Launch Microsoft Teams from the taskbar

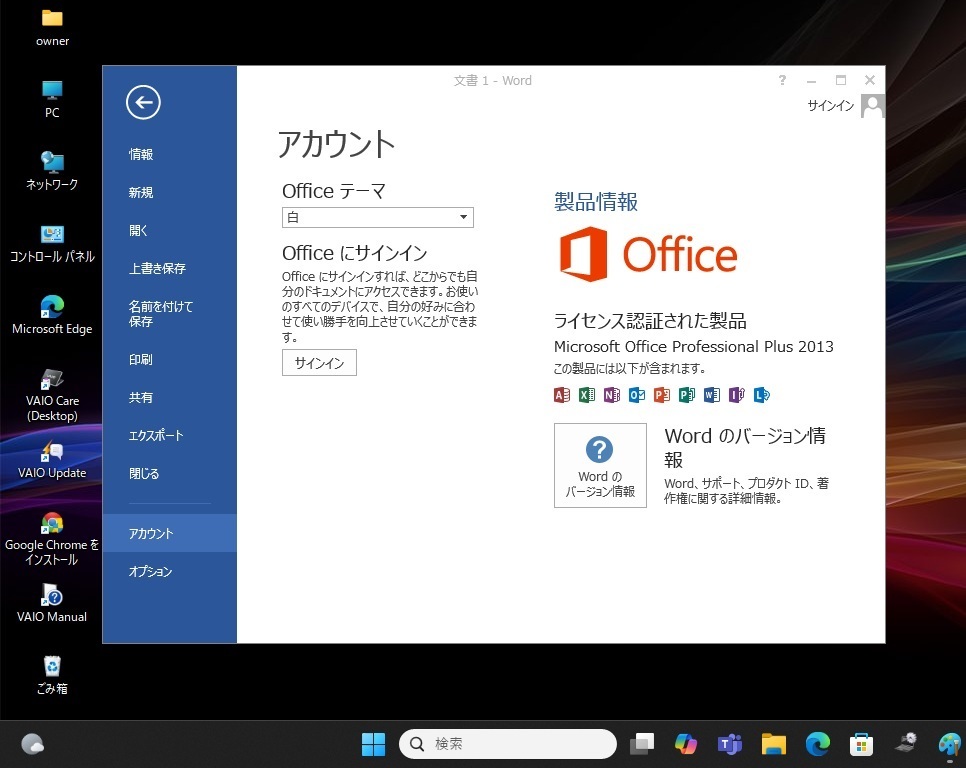[x=729, y=744]
